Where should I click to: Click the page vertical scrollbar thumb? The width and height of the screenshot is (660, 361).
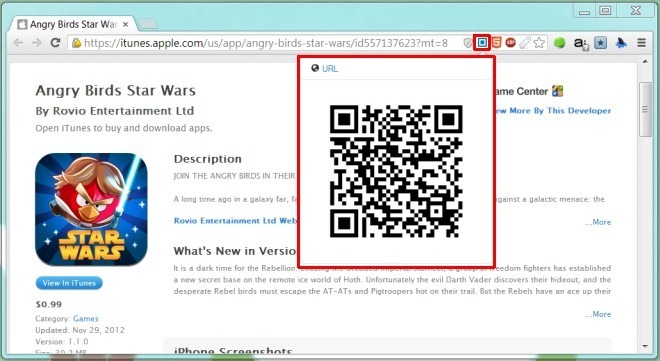point(644,109)
